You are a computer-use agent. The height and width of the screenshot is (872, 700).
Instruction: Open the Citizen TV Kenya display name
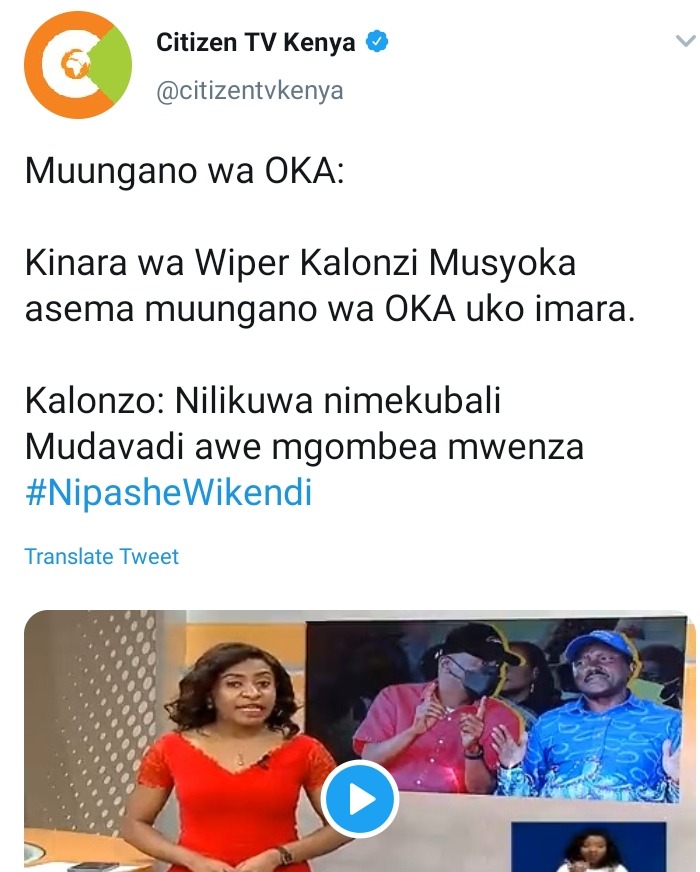(256, 42)
